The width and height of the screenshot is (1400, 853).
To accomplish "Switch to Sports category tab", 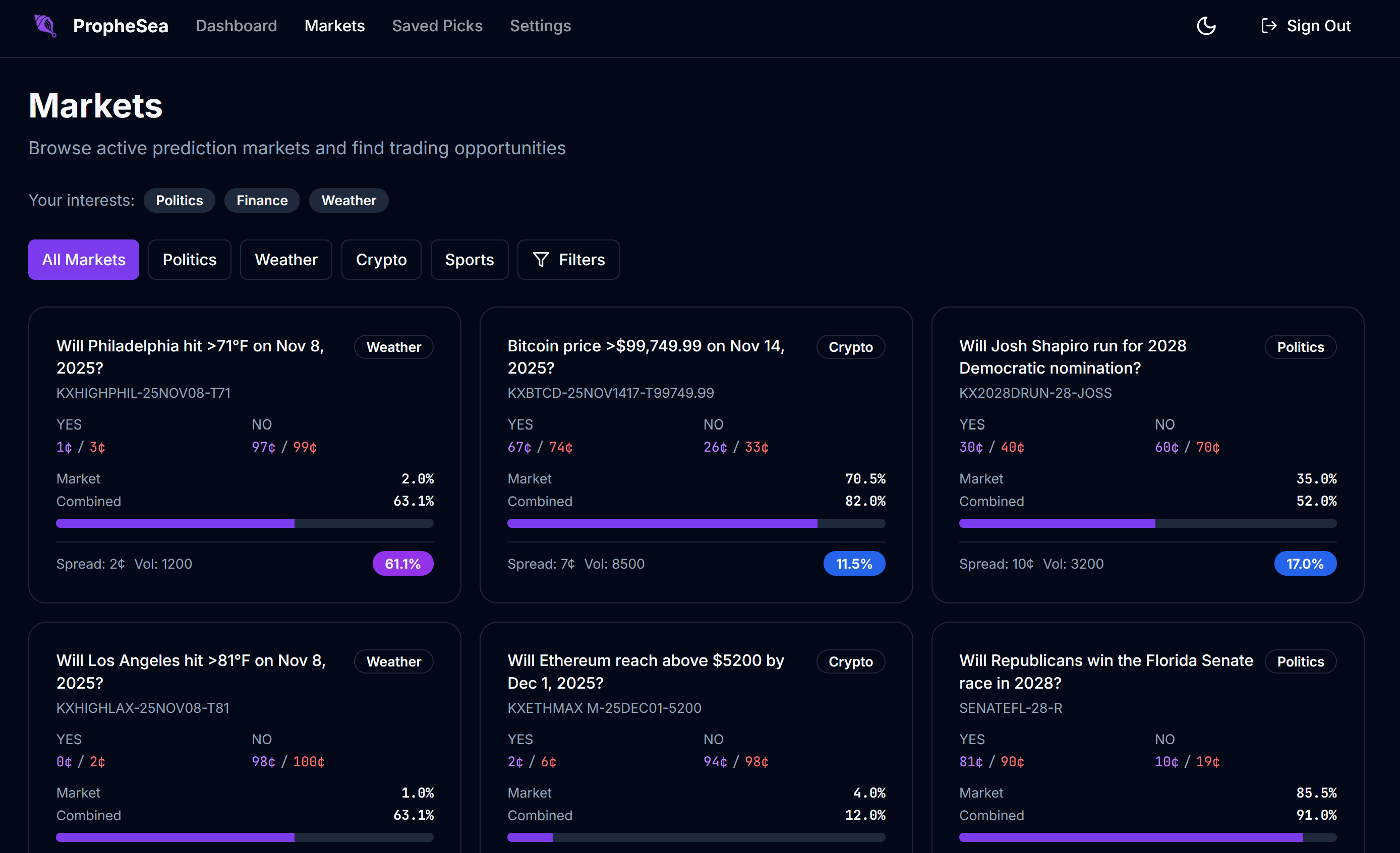I will pos(469,260).
